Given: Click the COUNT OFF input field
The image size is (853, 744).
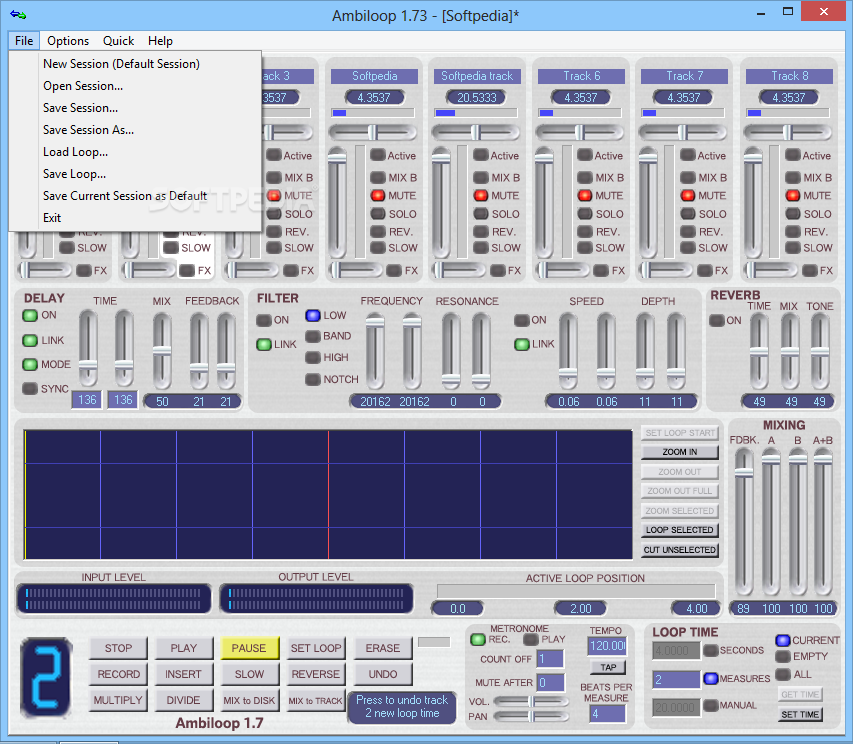Looking at the screenshot, I should 551,659.
